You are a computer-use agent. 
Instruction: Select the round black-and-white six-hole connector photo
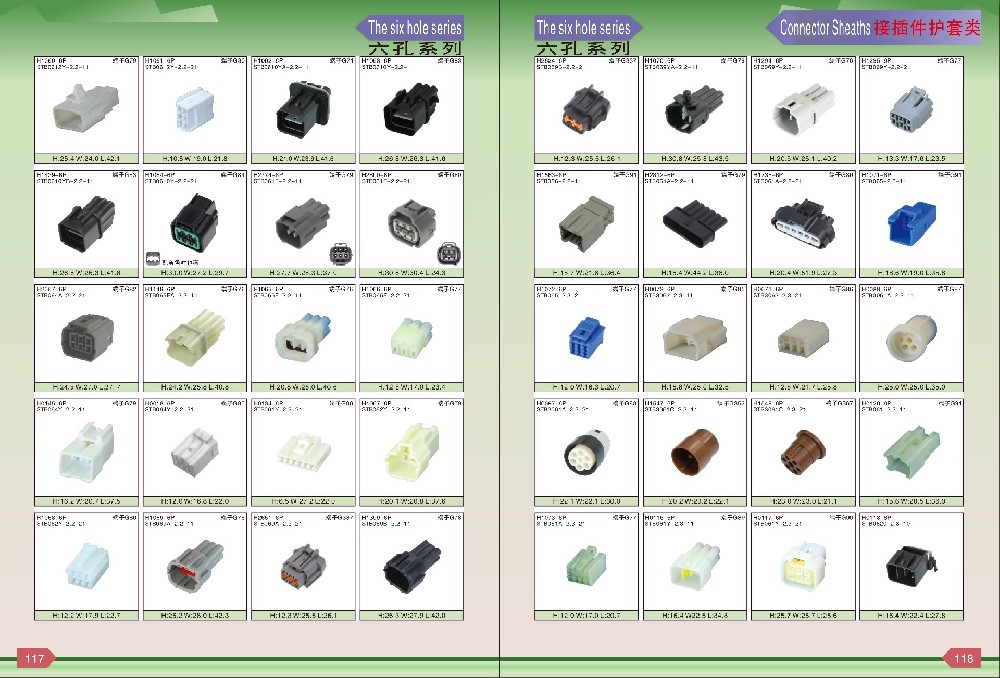pos(587,453)
